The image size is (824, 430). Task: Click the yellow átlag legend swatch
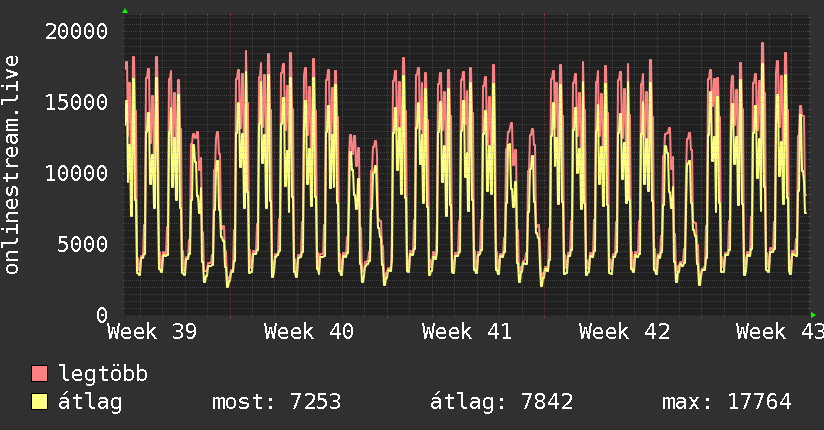(39, 401)
